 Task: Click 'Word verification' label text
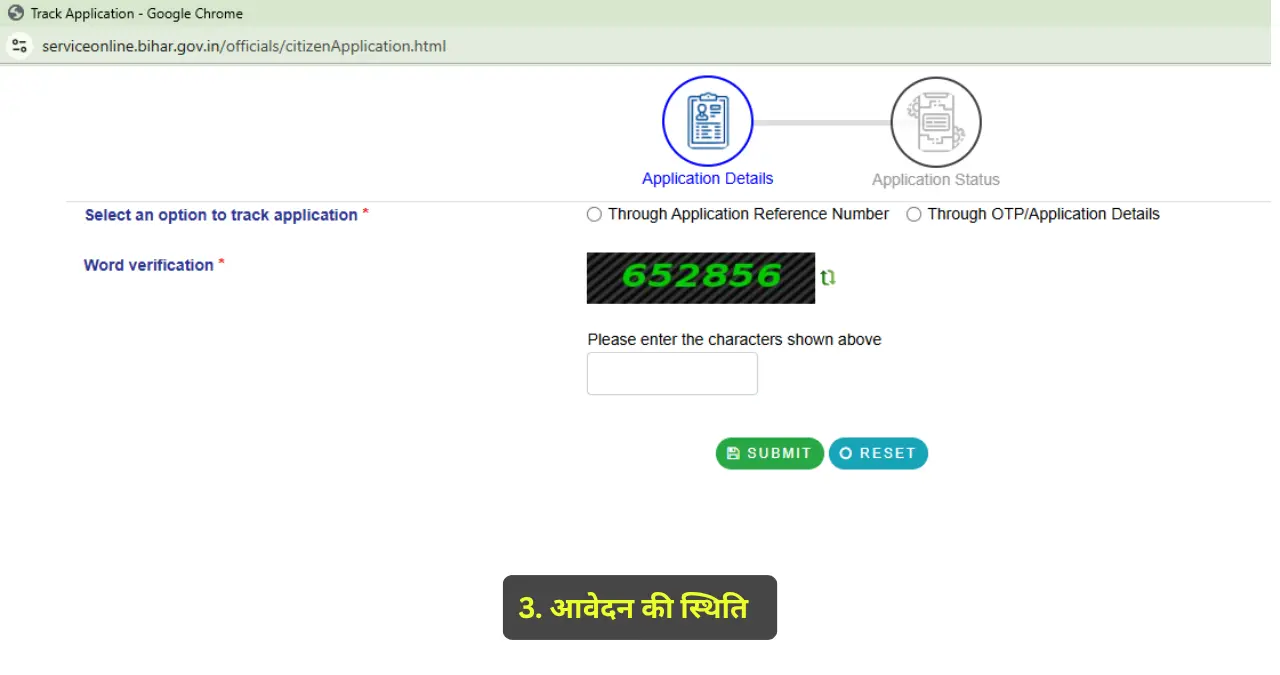[149, 265]
